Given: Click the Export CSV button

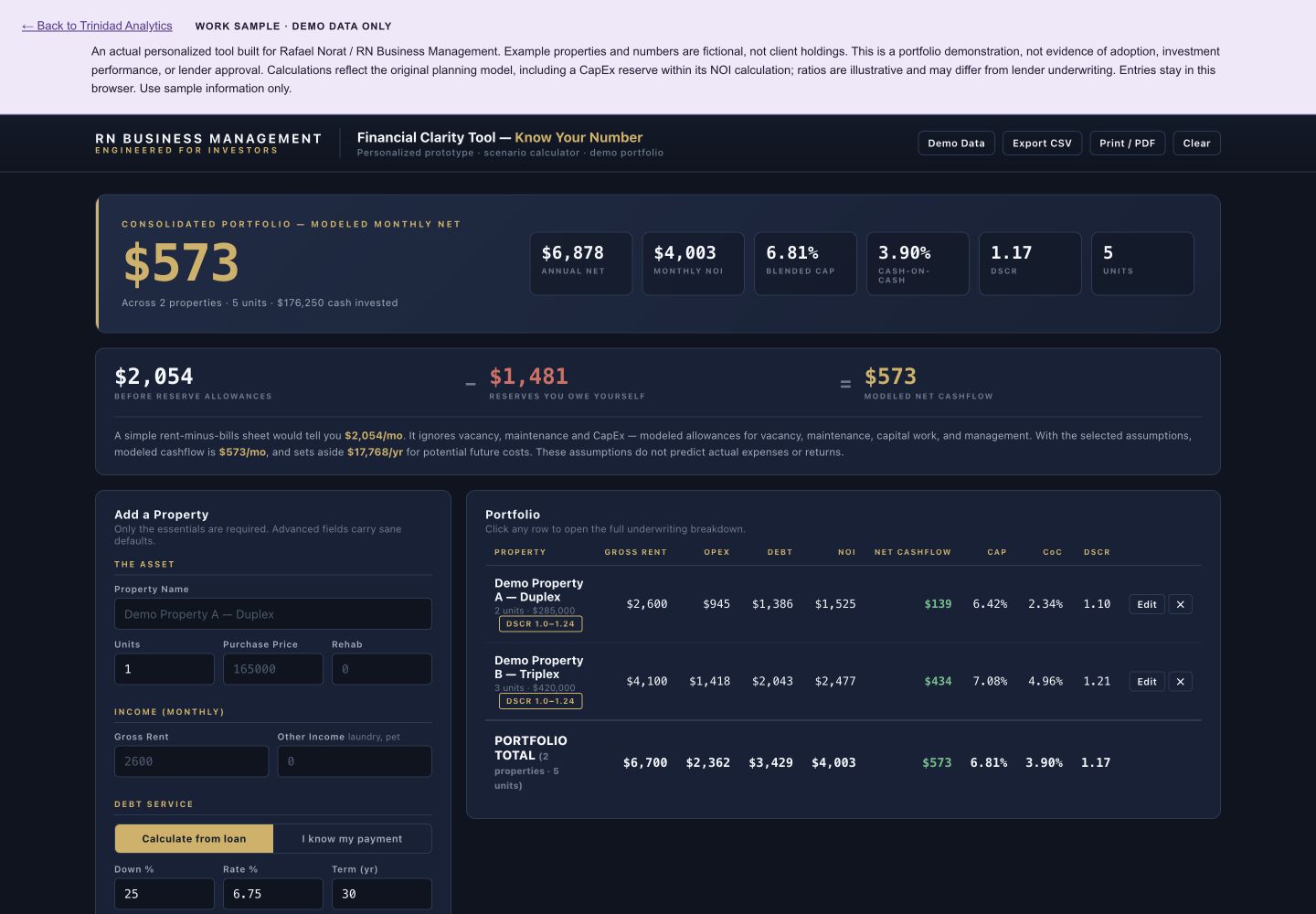Looking at the screenshot, I should tap(1042, 143).
